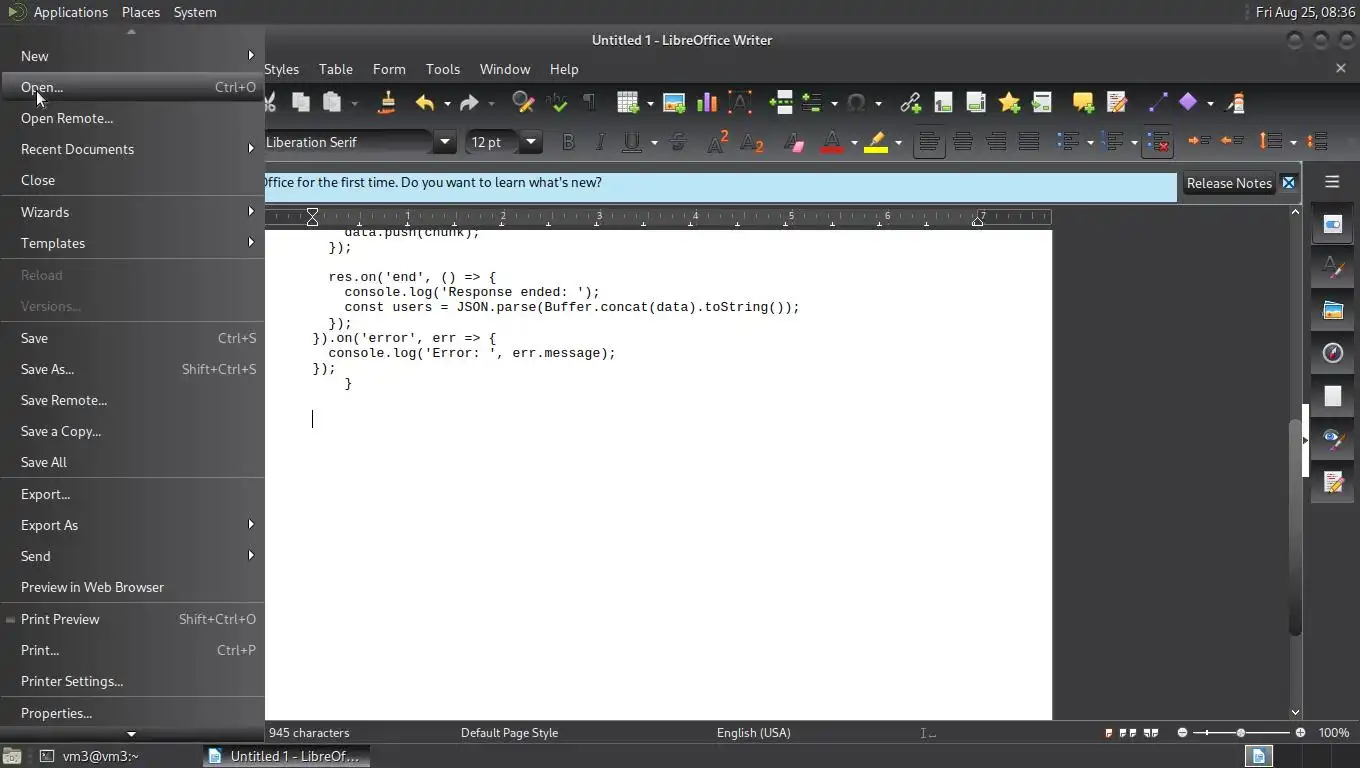Open font color dropdown arrow
The width and height of the screenshot is (1360, 768).
(x=854, y=142)
